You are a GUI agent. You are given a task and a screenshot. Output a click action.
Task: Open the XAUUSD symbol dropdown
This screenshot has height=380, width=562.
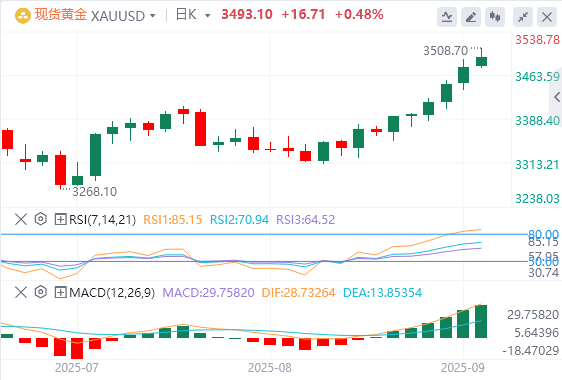pos(153,16)
